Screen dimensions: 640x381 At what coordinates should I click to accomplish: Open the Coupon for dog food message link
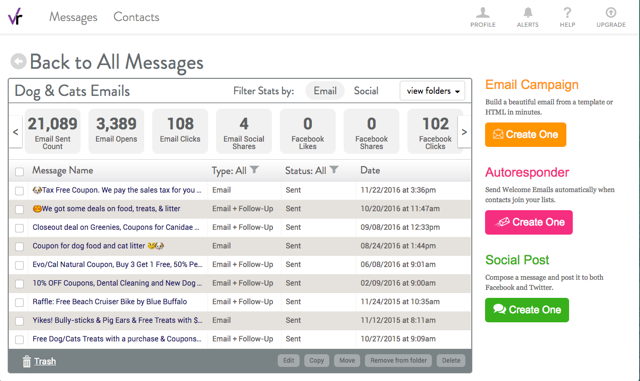point(98,246)
